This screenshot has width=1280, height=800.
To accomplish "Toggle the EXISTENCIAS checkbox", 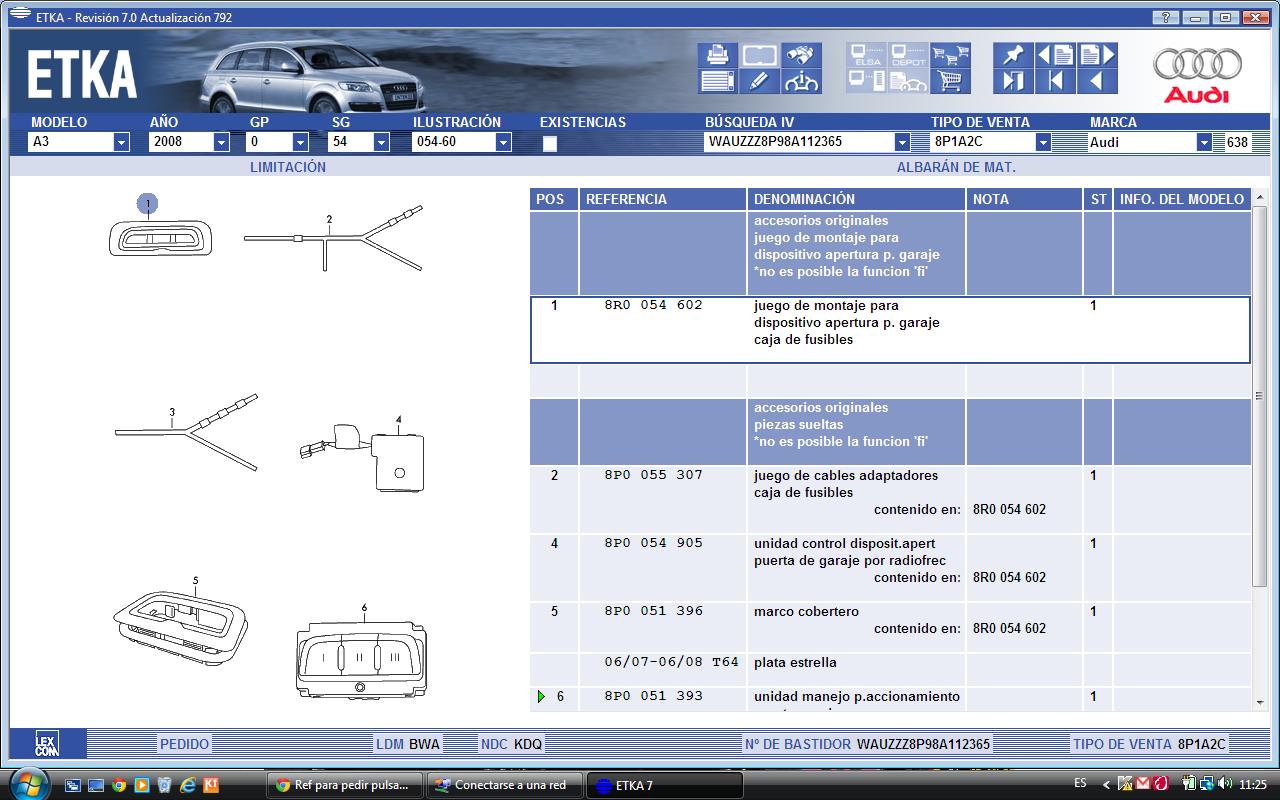I will [x=549, y=143].
